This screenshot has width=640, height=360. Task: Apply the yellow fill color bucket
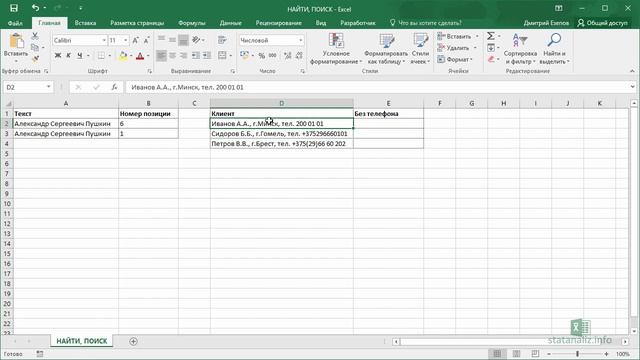click(x=123, y=56)
